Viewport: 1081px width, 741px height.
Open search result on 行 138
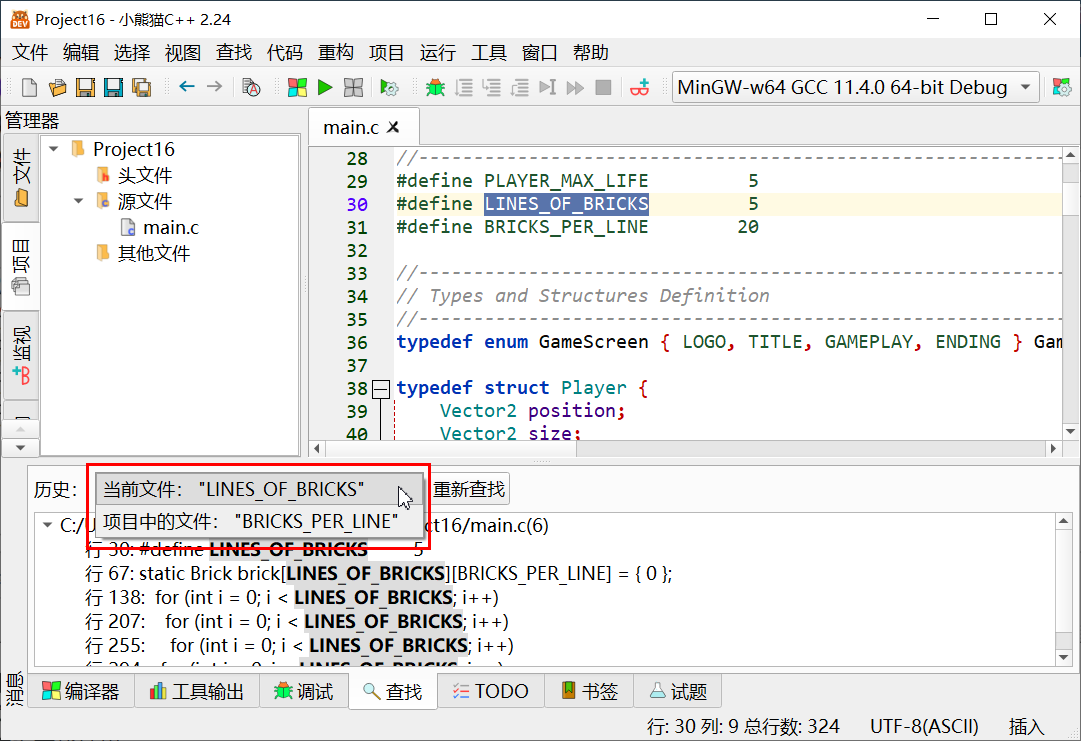pos(292,598)
